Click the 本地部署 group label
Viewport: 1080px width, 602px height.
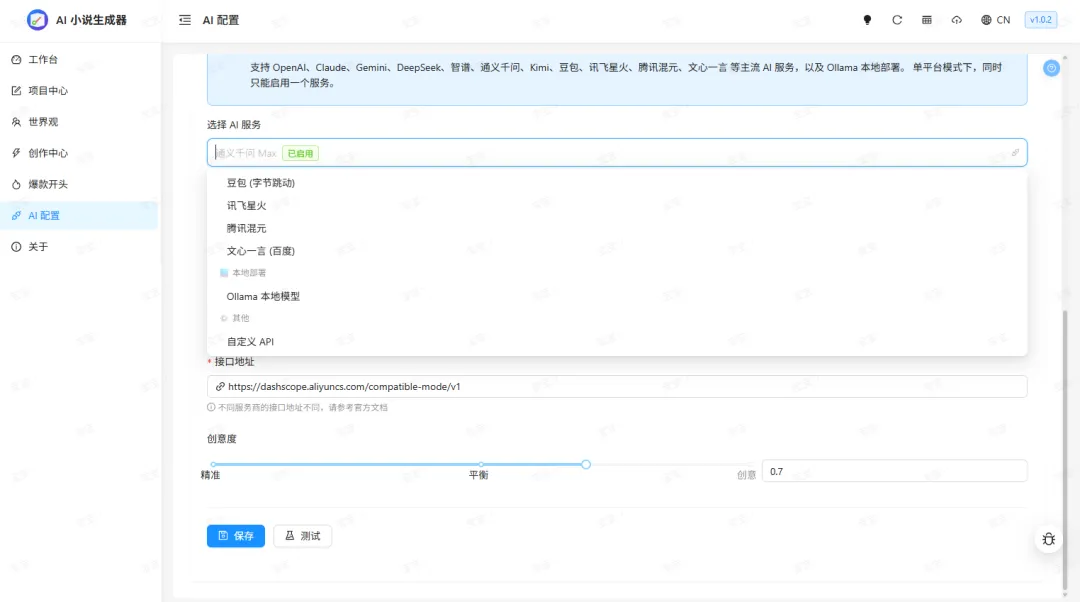coord(249,273)
